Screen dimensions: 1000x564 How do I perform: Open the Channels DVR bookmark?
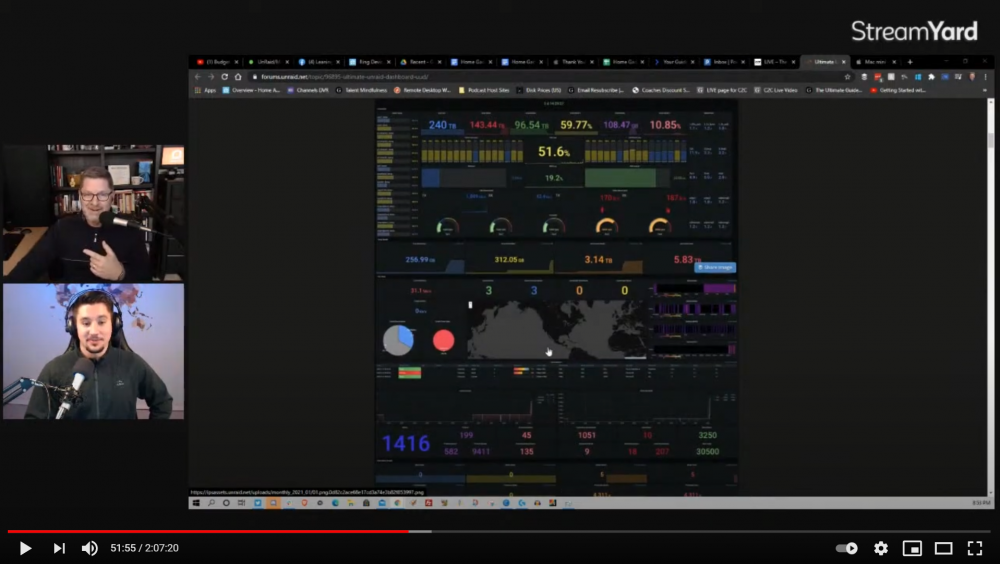click(x=308, y=90)
